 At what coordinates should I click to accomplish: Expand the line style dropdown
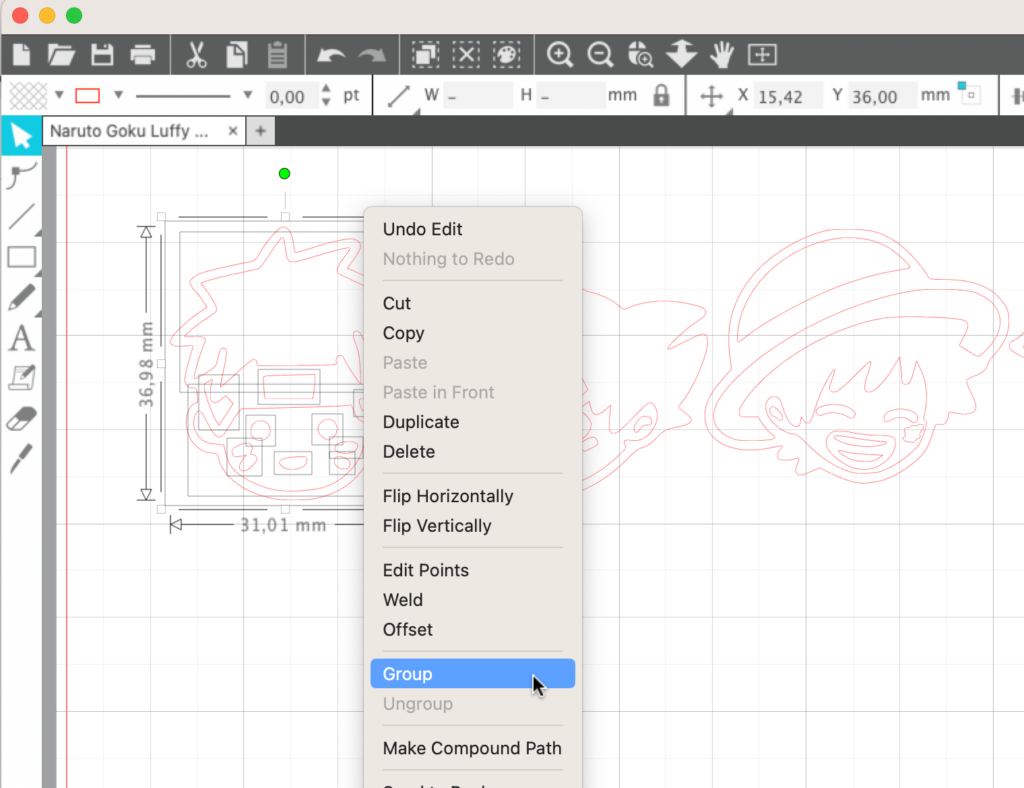[248, 96]
